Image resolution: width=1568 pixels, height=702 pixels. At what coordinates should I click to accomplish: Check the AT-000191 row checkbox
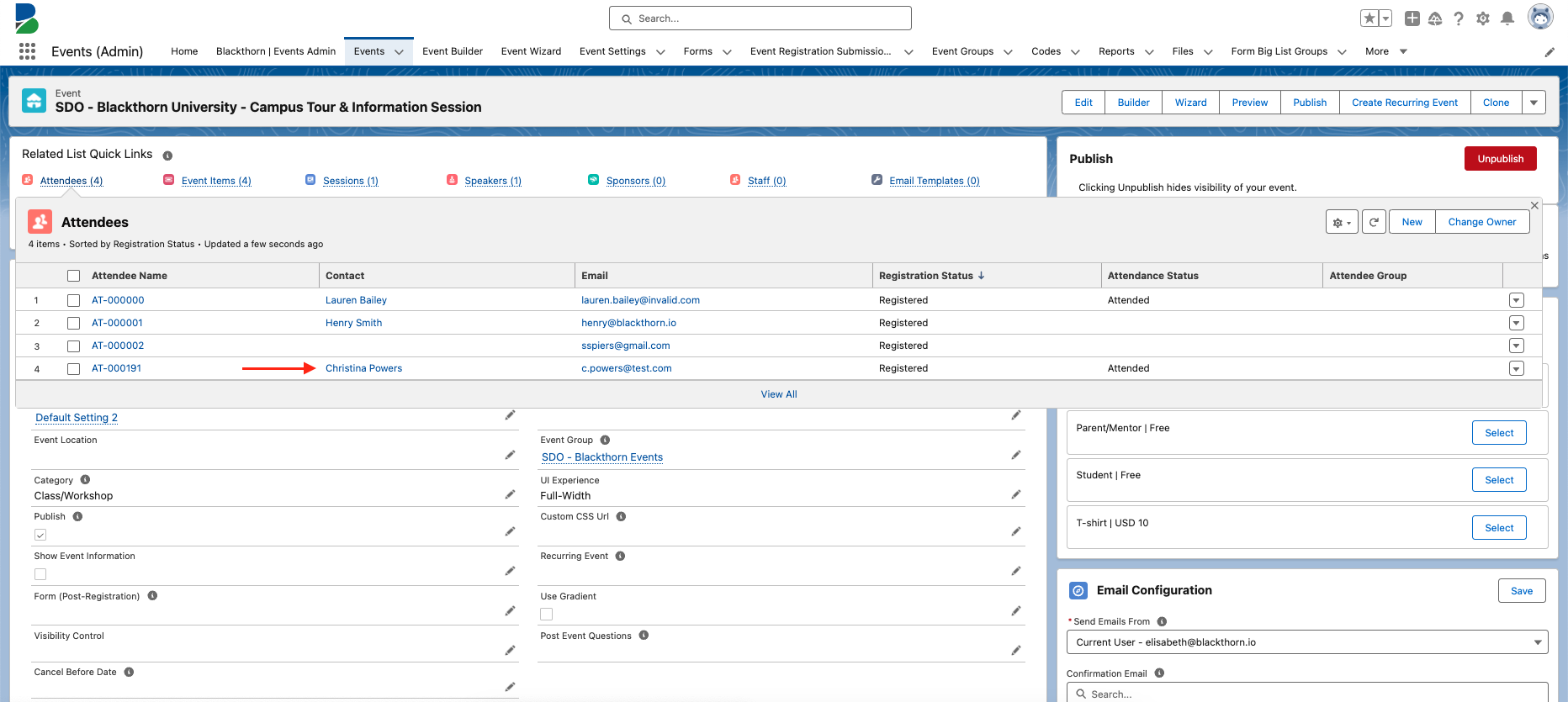click(x=74, y=368)
